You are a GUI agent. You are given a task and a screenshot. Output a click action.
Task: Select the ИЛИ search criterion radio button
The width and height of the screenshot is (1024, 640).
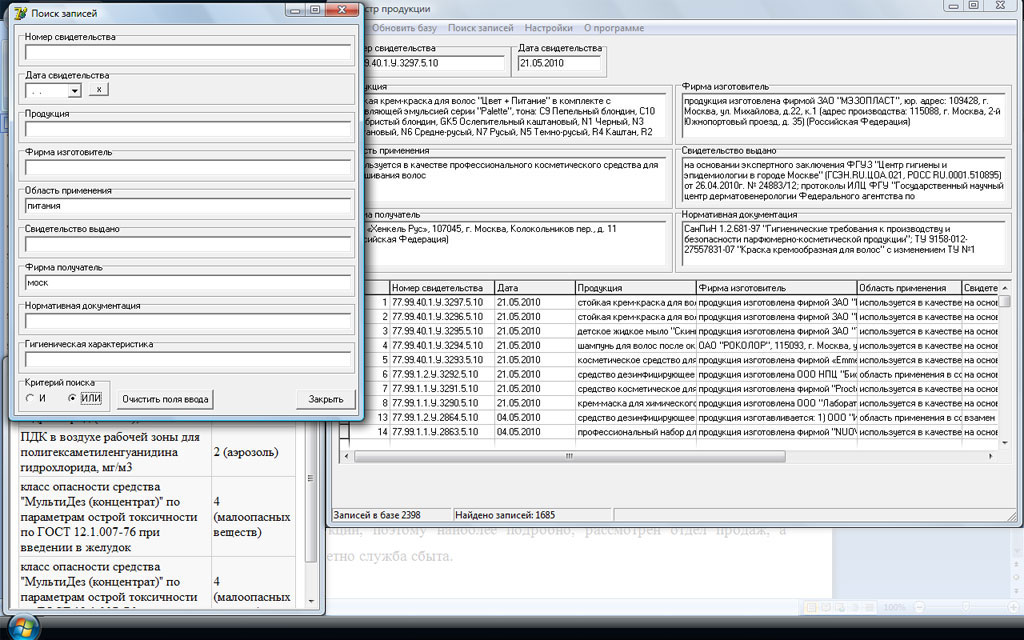click(72, 399)
